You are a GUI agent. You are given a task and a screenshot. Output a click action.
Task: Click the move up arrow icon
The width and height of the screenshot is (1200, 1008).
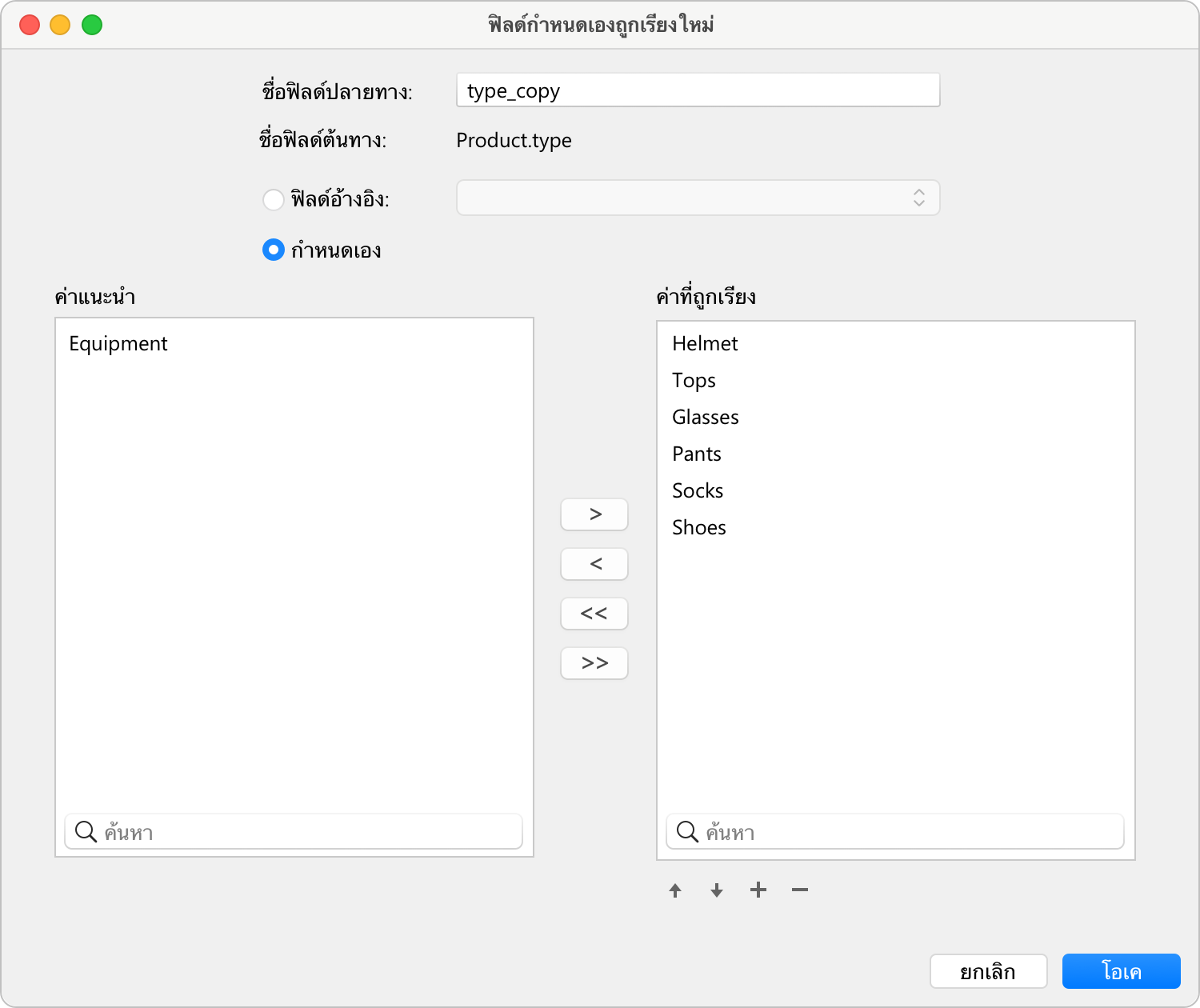[x=675, y=890]
